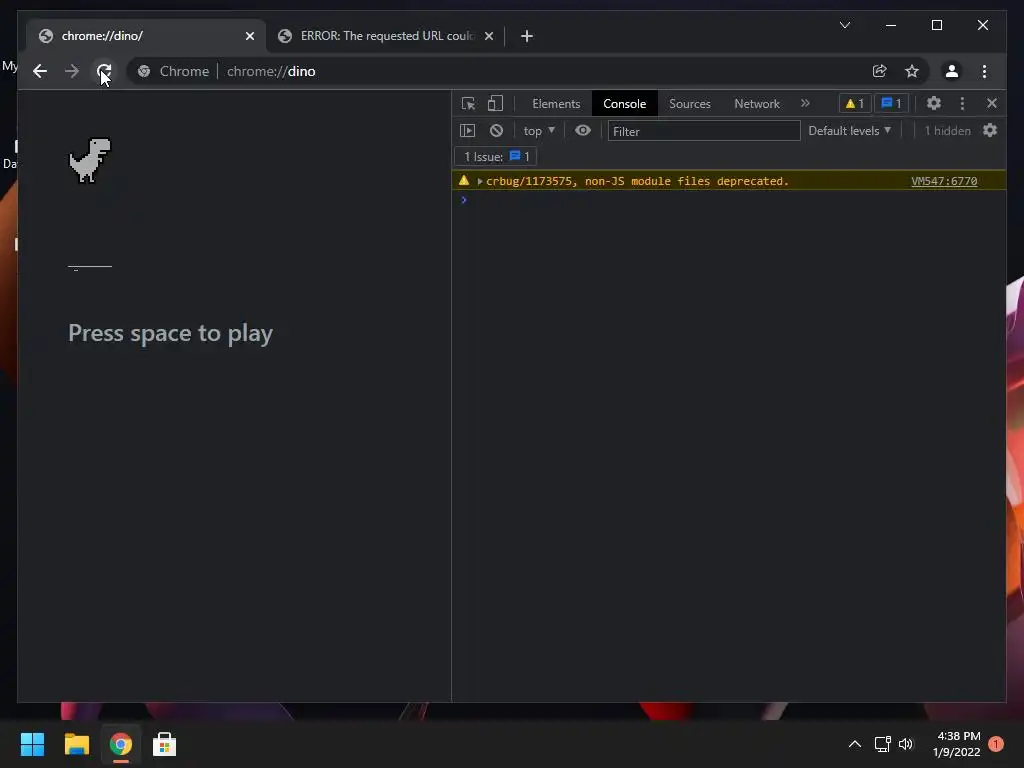Click the warning icon beside crbug message
Viewport: 1024px width, 768px height.
464,180
